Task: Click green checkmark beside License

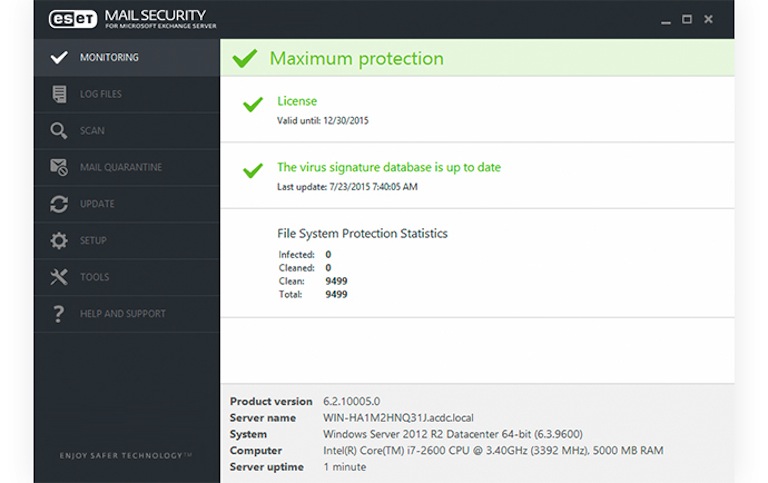Action: (x=253, y=105)
